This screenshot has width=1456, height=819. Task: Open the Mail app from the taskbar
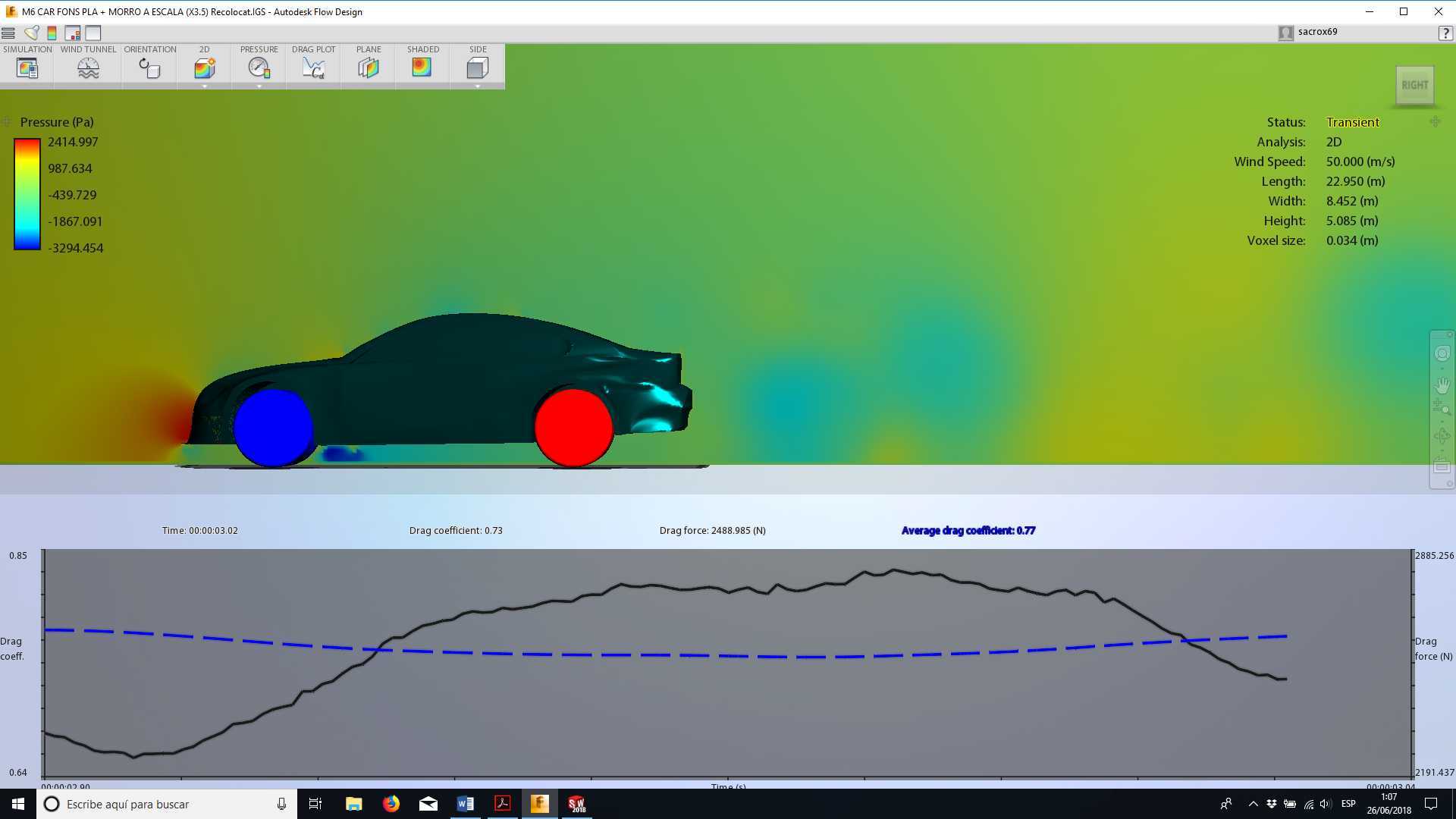tap(428, 804)
